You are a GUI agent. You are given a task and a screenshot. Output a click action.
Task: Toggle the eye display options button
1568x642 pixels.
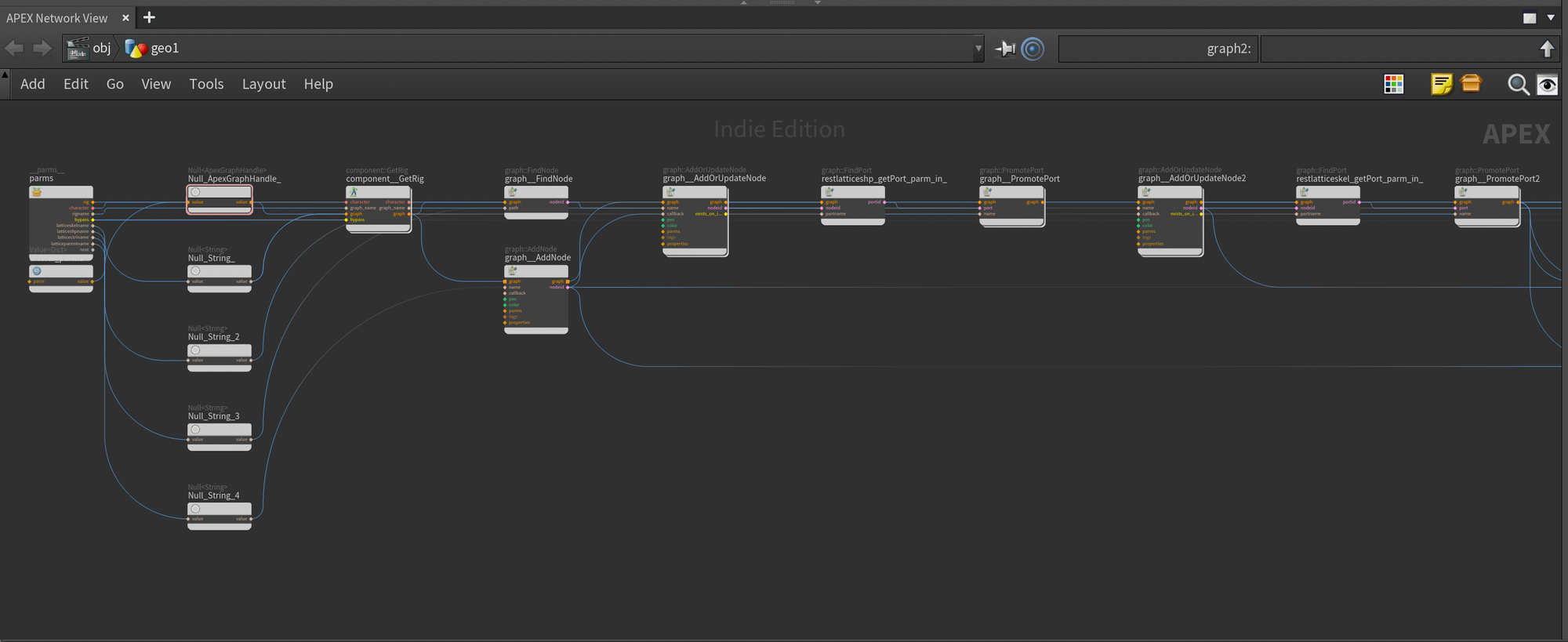[1547, 85]
